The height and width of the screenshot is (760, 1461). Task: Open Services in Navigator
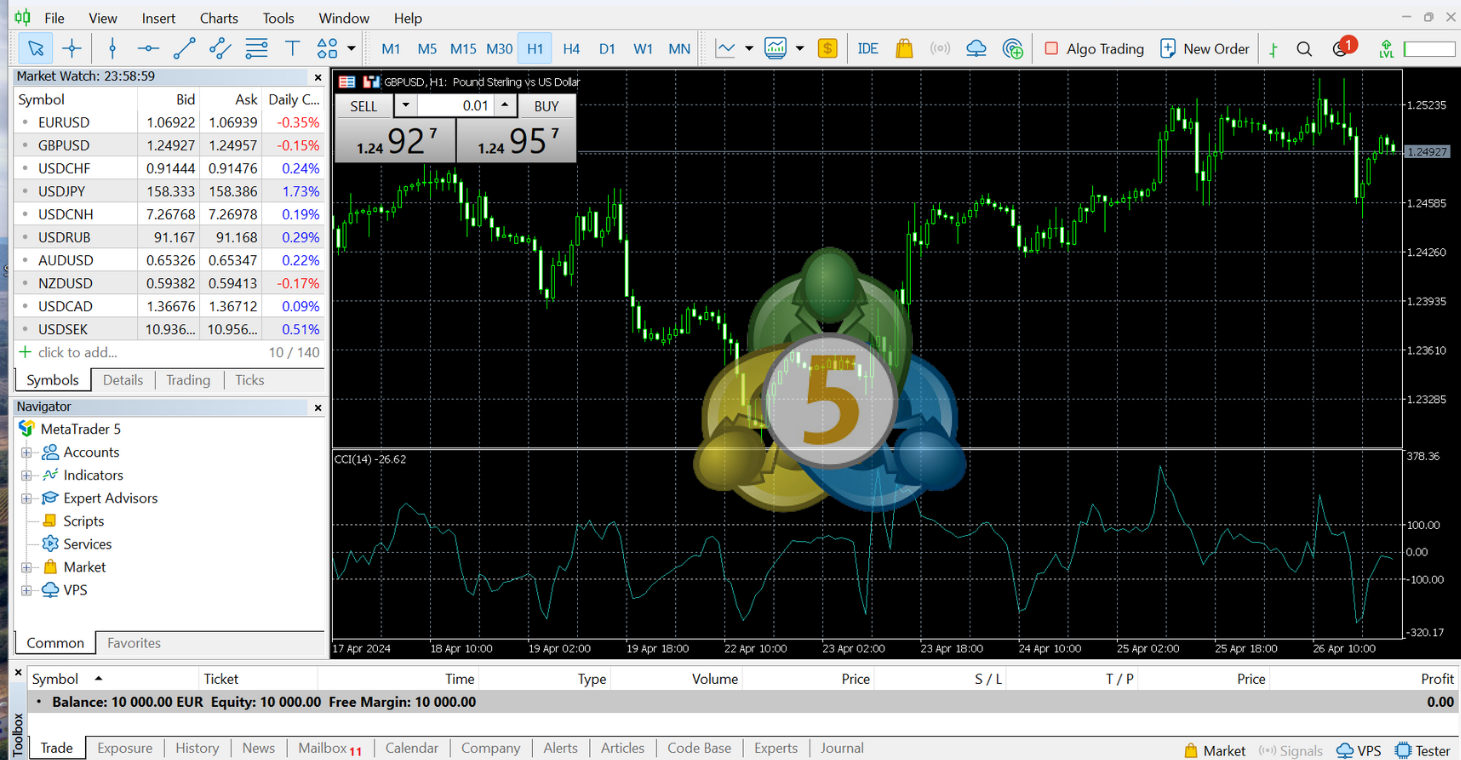87,544
